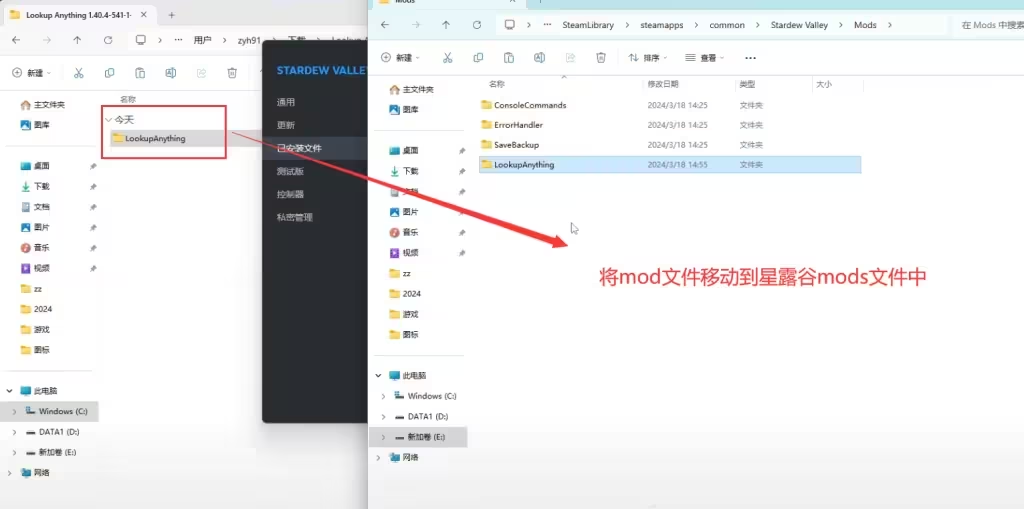
Task: Sort by 大小 column header
Action: (824, 84)
